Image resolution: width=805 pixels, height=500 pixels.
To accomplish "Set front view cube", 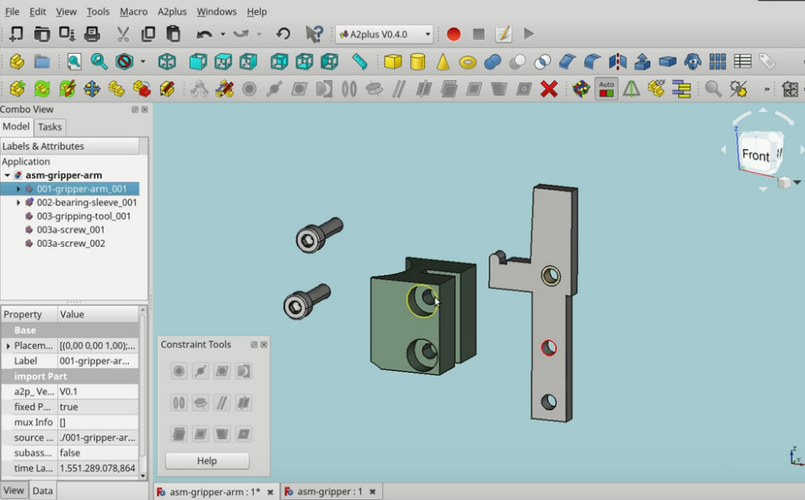I will [198, 62].
